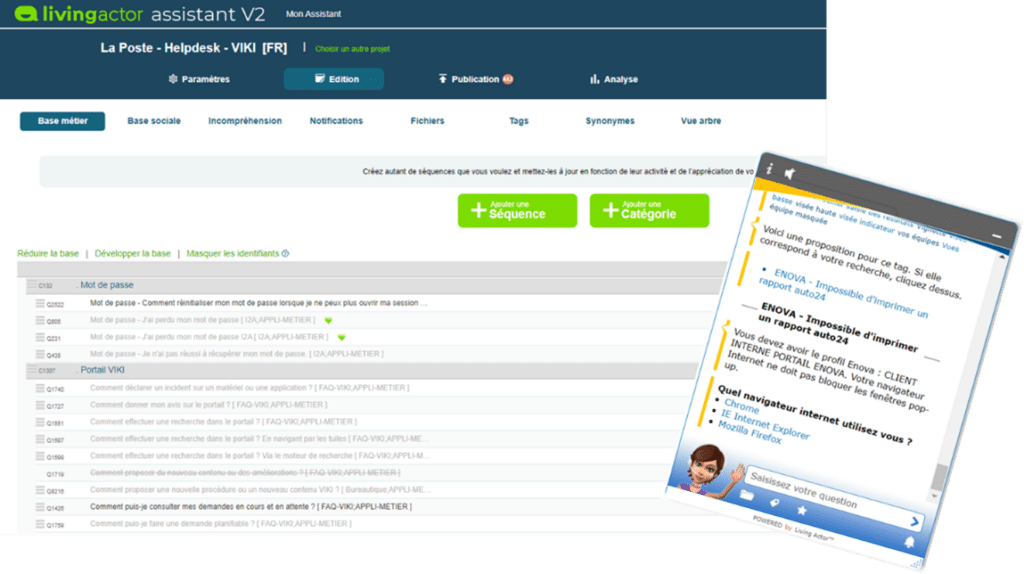Open the Tags tab
Image resolution: width=1024 pixels, height=574 pixels.
coord(519,121)
